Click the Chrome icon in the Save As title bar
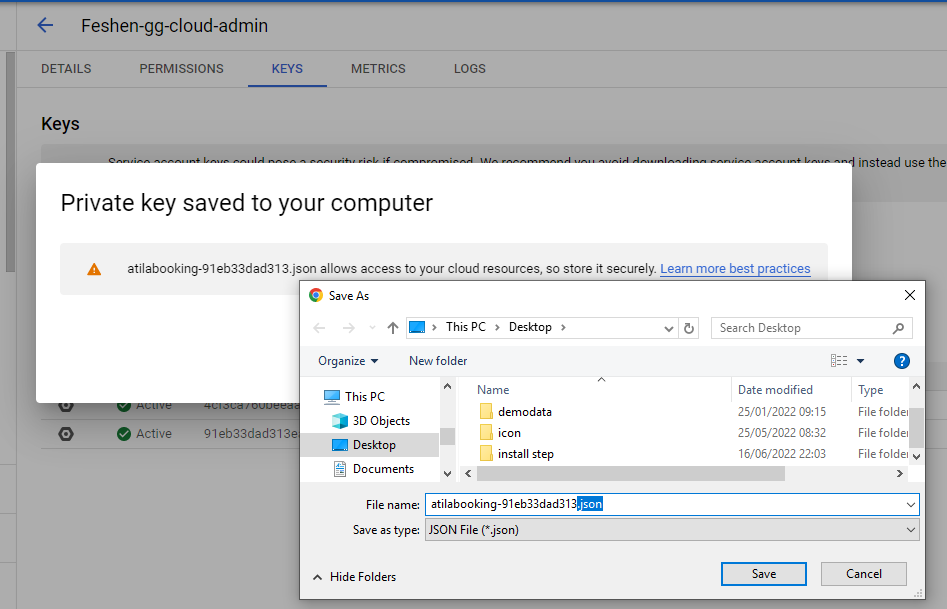Screen dimensions: 947x609 pos(315,295)
